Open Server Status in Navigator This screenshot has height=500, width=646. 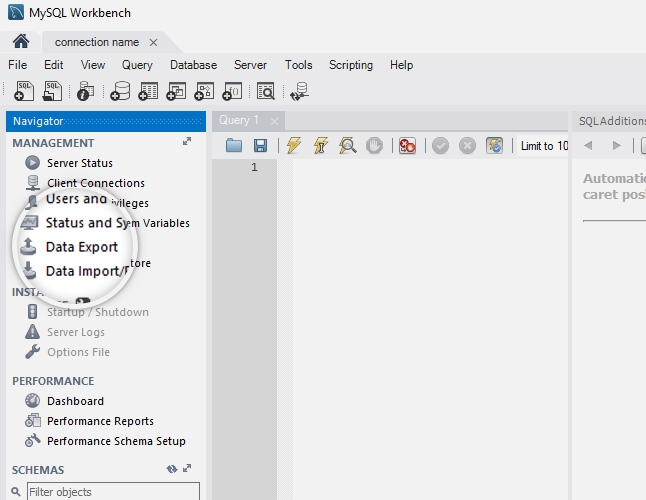[x=80, y=163]
